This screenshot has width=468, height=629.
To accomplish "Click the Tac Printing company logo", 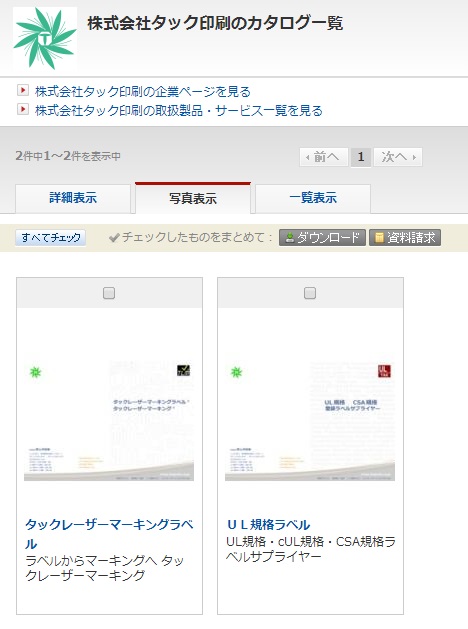I will click(x=45, y=39).
